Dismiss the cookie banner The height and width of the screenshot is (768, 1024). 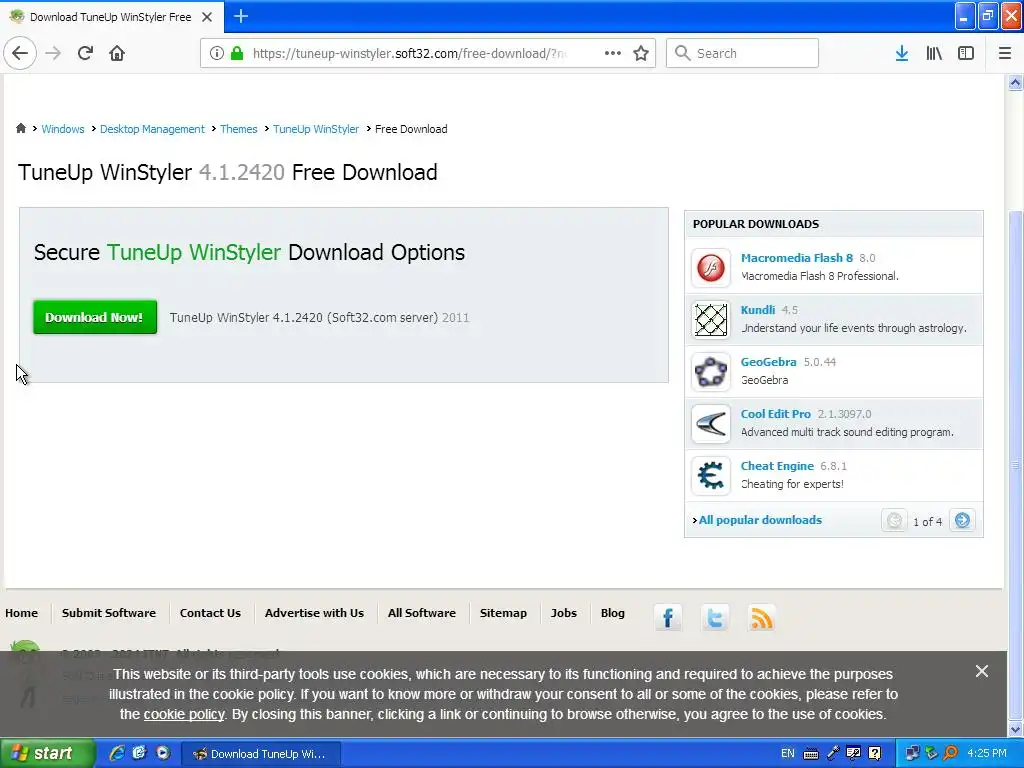[982, 671]
